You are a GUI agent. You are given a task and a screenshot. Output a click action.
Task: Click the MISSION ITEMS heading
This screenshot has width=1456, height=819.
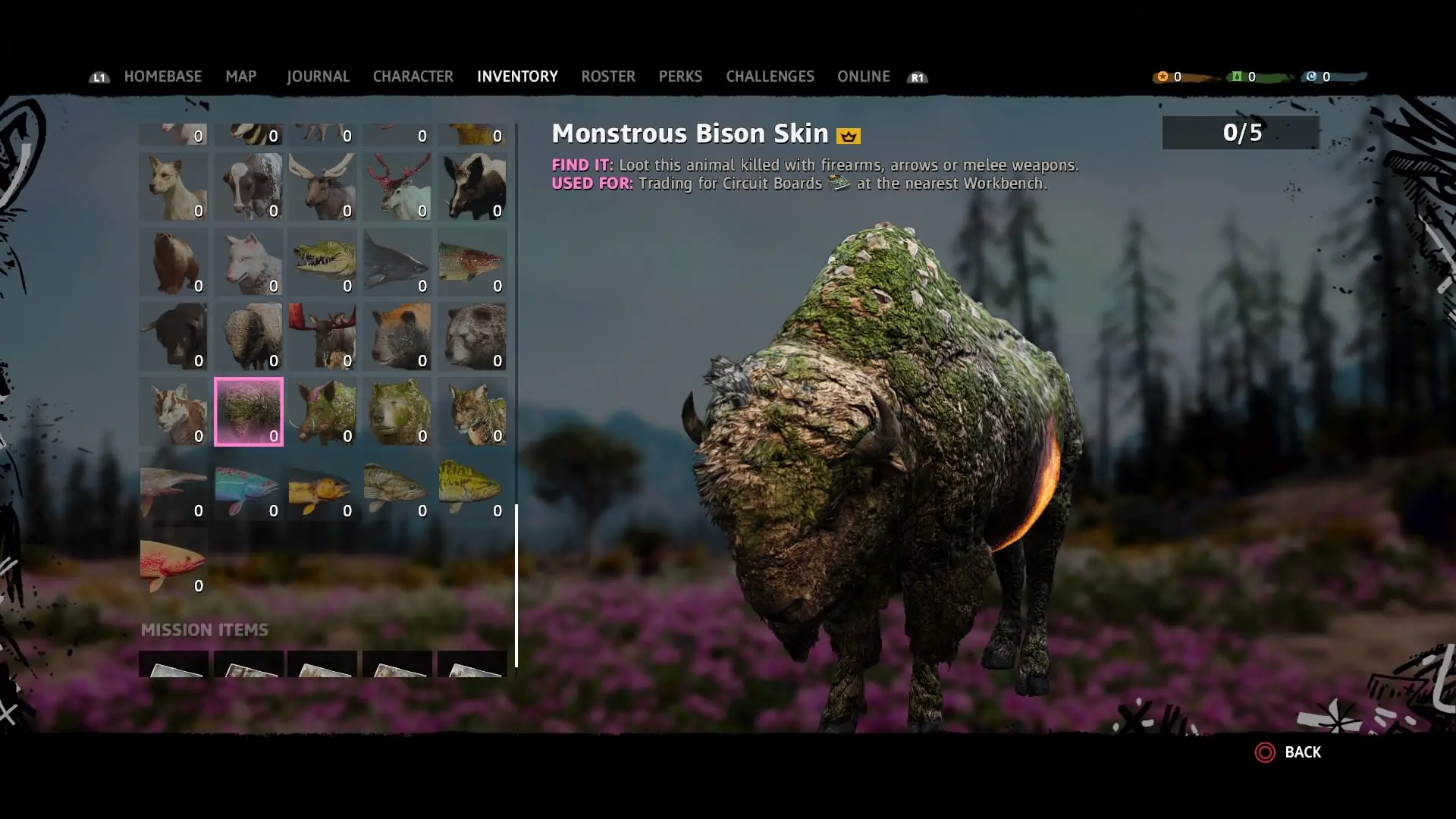[x=205, y=630]
